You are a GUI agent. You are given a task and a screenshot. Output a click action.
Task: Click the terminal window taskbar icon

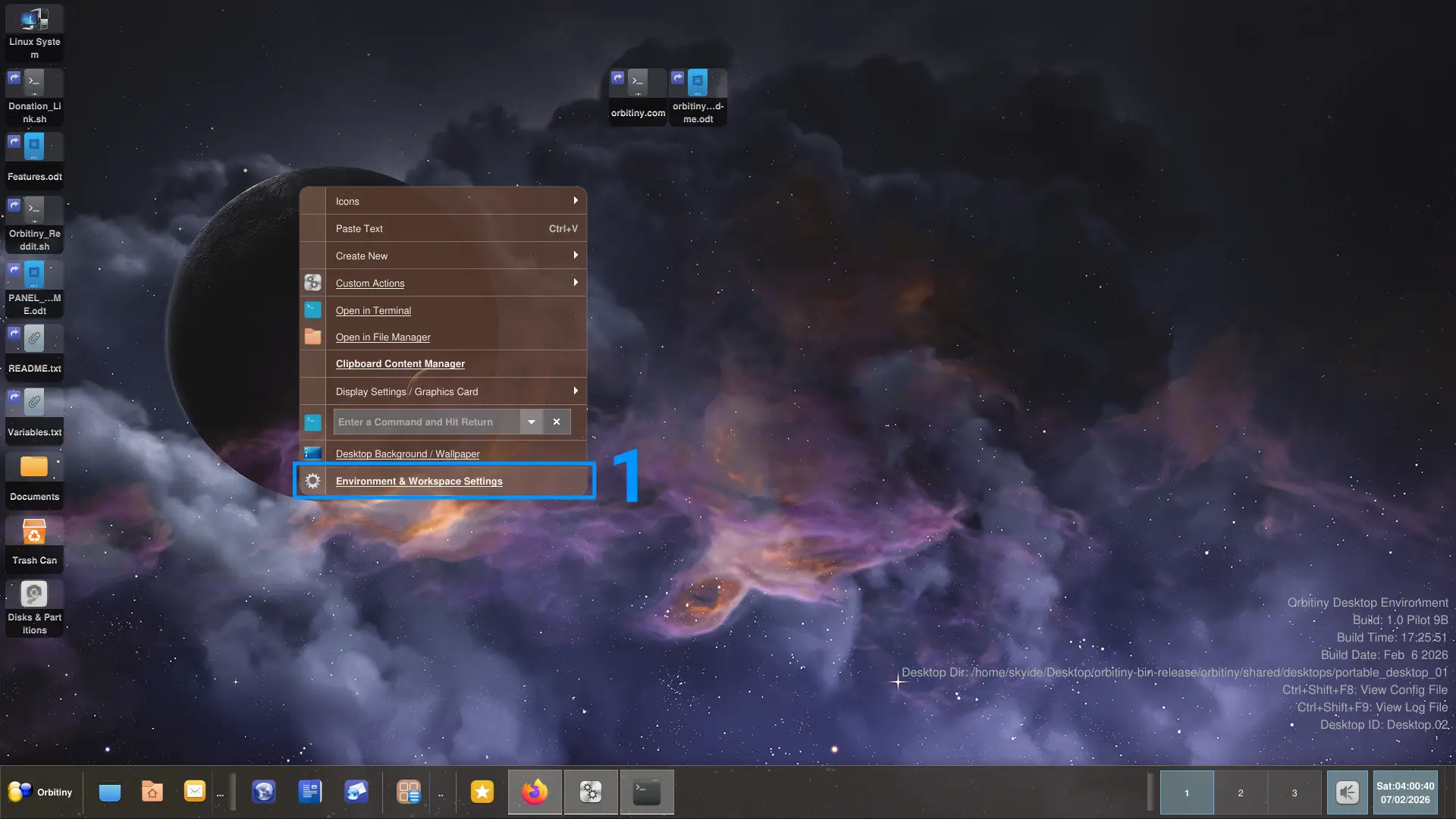(x=646, y=792)
